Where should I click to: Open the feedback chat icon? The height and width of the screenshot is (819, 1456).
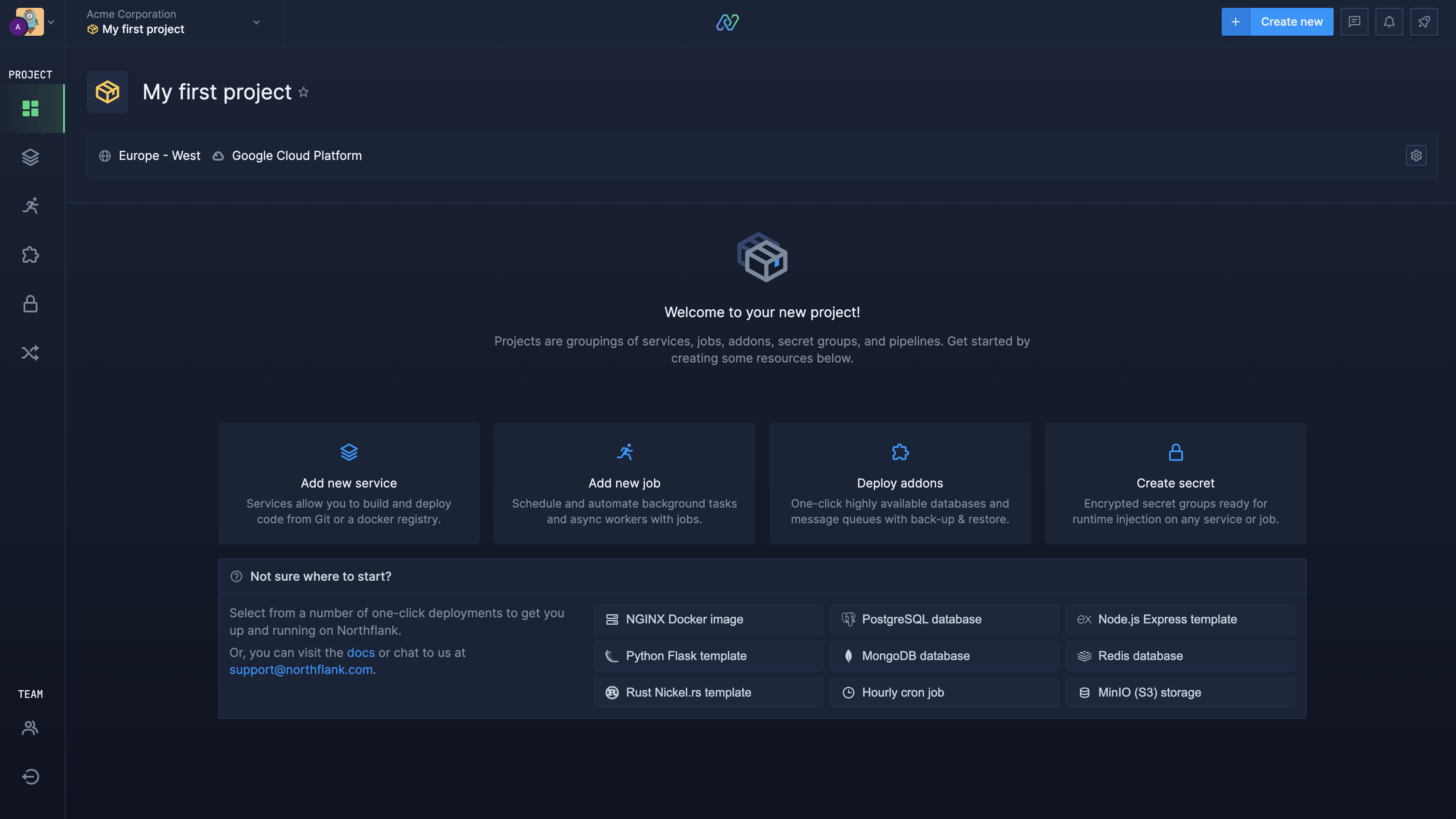pyautogui.click(x=1354, y=21)
